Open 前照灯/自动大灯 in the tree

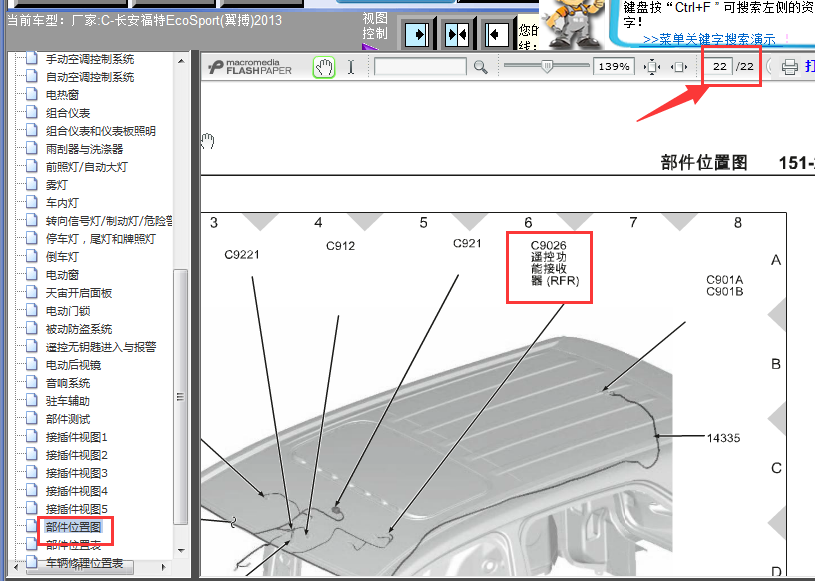point(87,167)
